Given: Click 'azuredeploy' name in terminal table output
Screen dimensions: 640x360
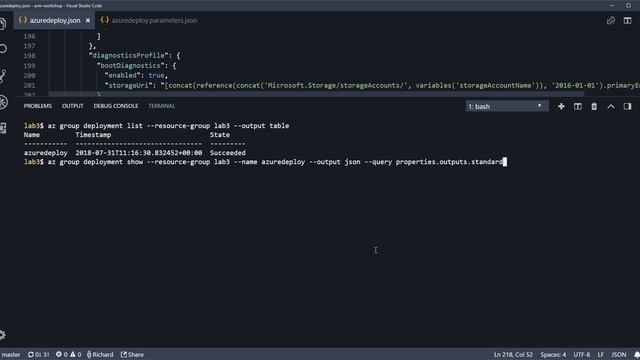Looking at the screenshot, I should [x=46, y=153].
